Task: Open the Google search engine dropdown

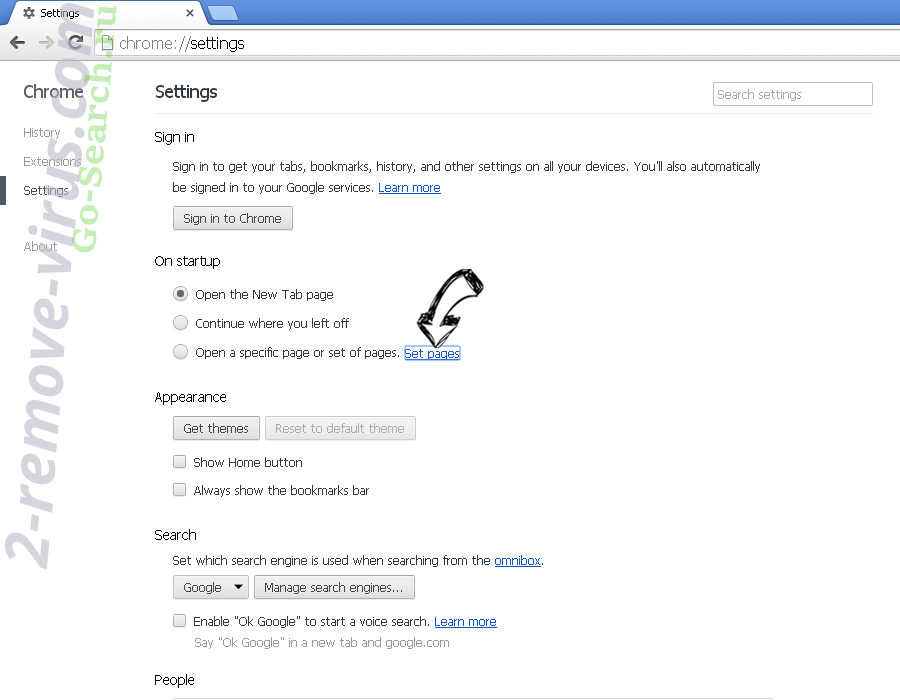Action: pos(211,588)
